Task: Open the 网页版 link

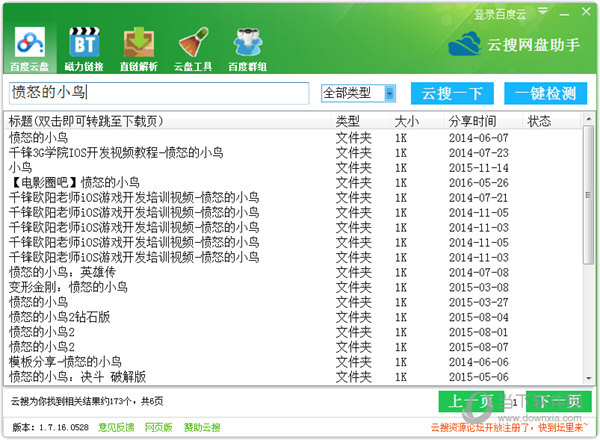Action: 158,427
